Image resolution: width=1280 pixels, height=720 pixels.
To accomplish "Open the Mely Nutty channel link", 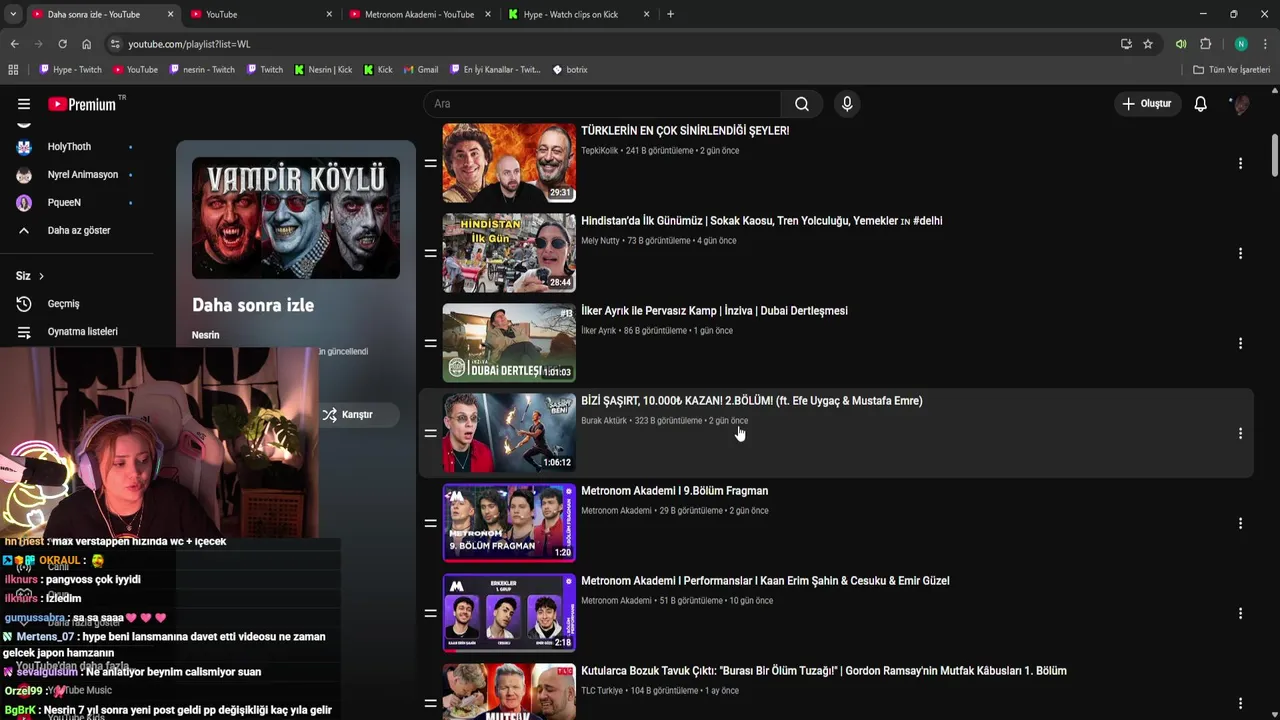I will pyautogui.click(x=600, y=241).
